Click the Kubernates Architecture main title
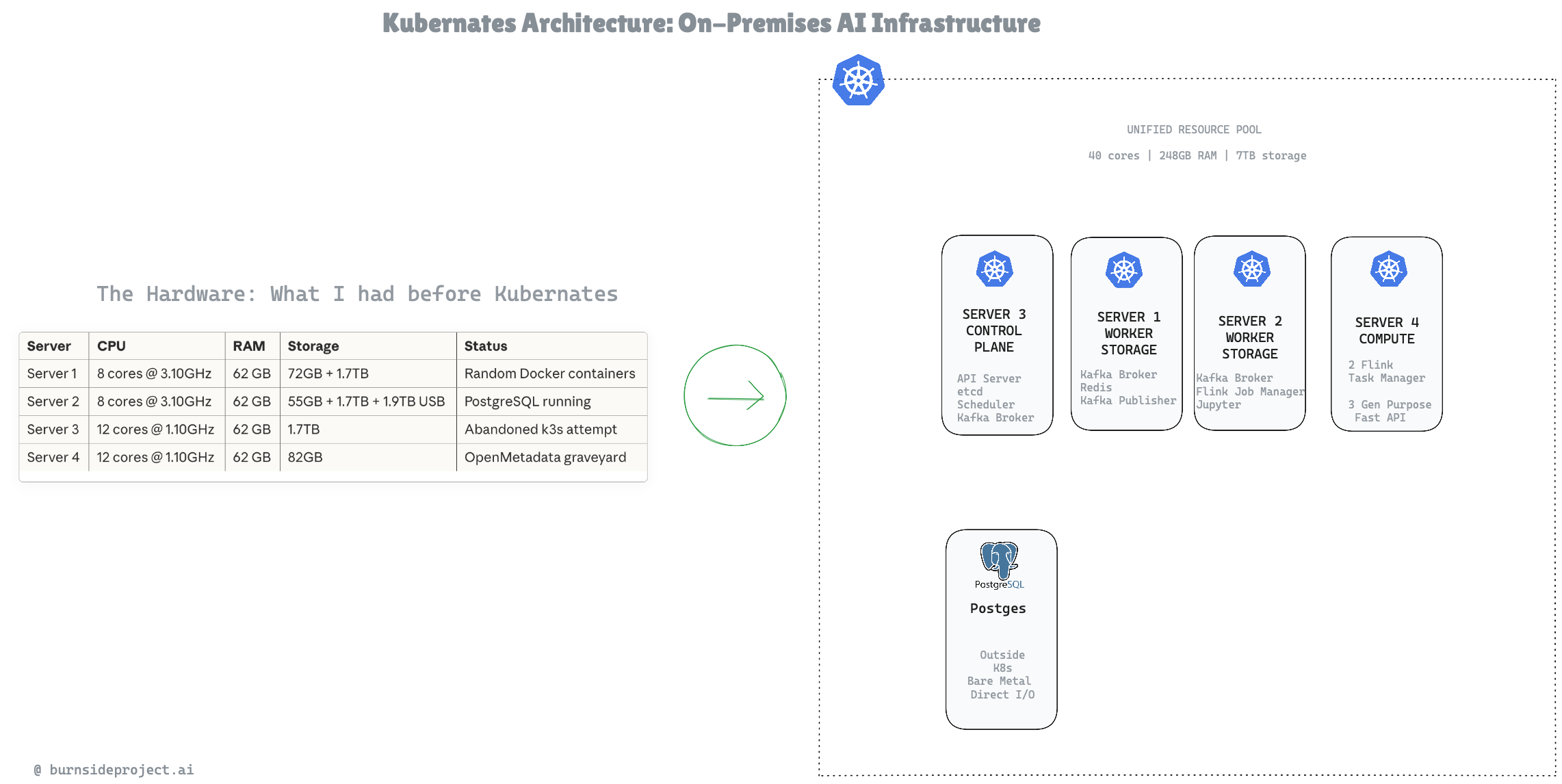1562x784 pixels. coord(711,23)
